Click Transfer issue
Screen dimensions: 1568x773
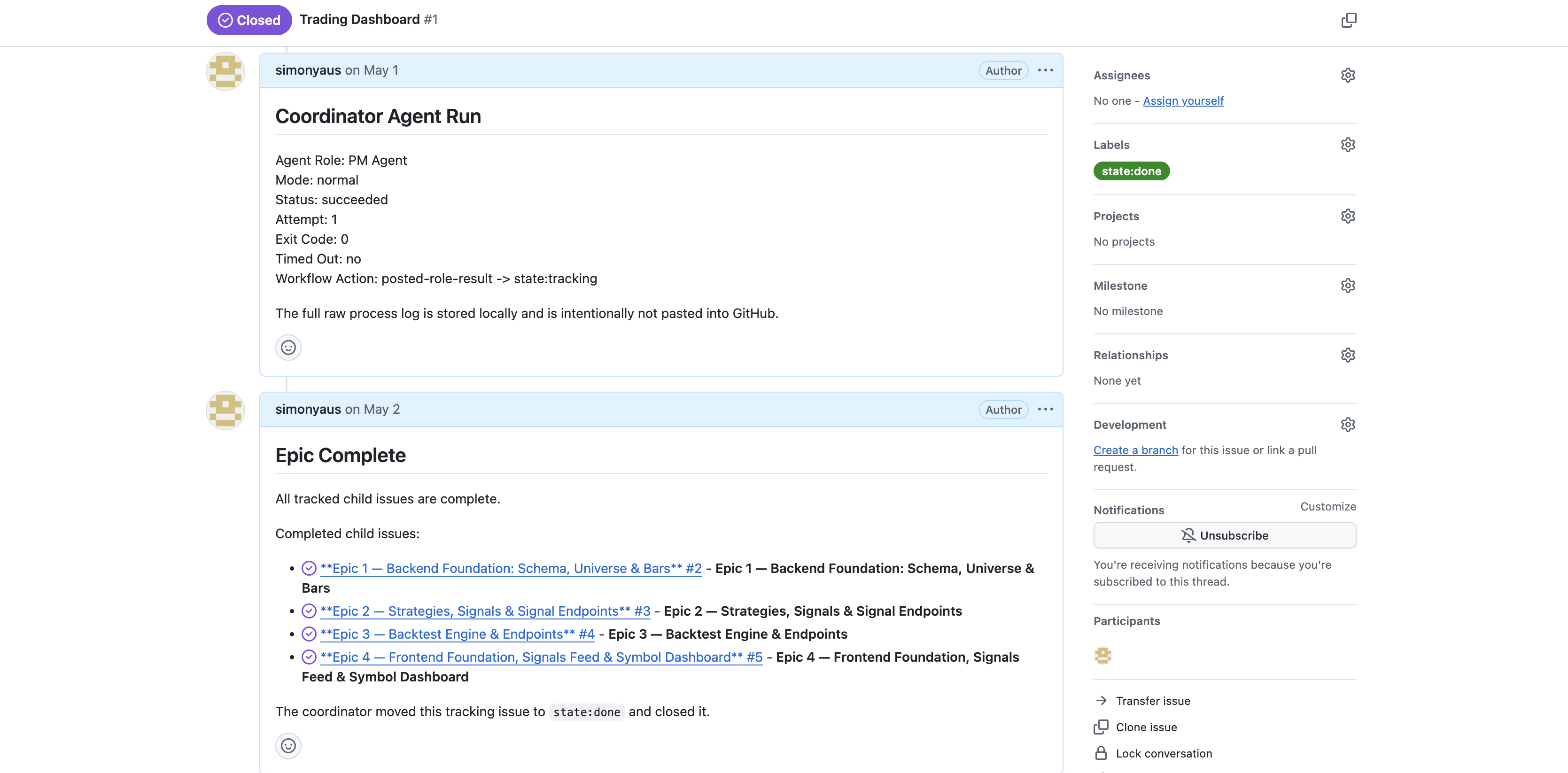coord(1152,701)
